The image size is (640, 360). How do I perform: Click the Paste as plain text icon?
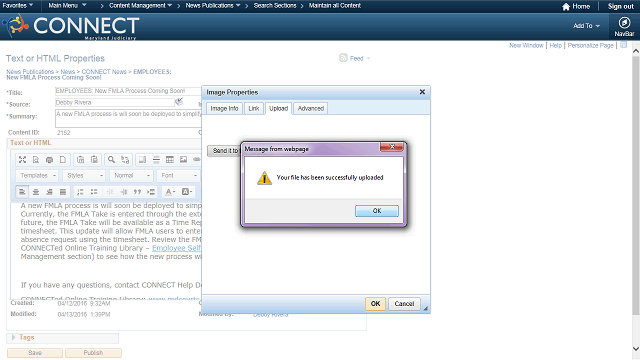pos(80,160)
